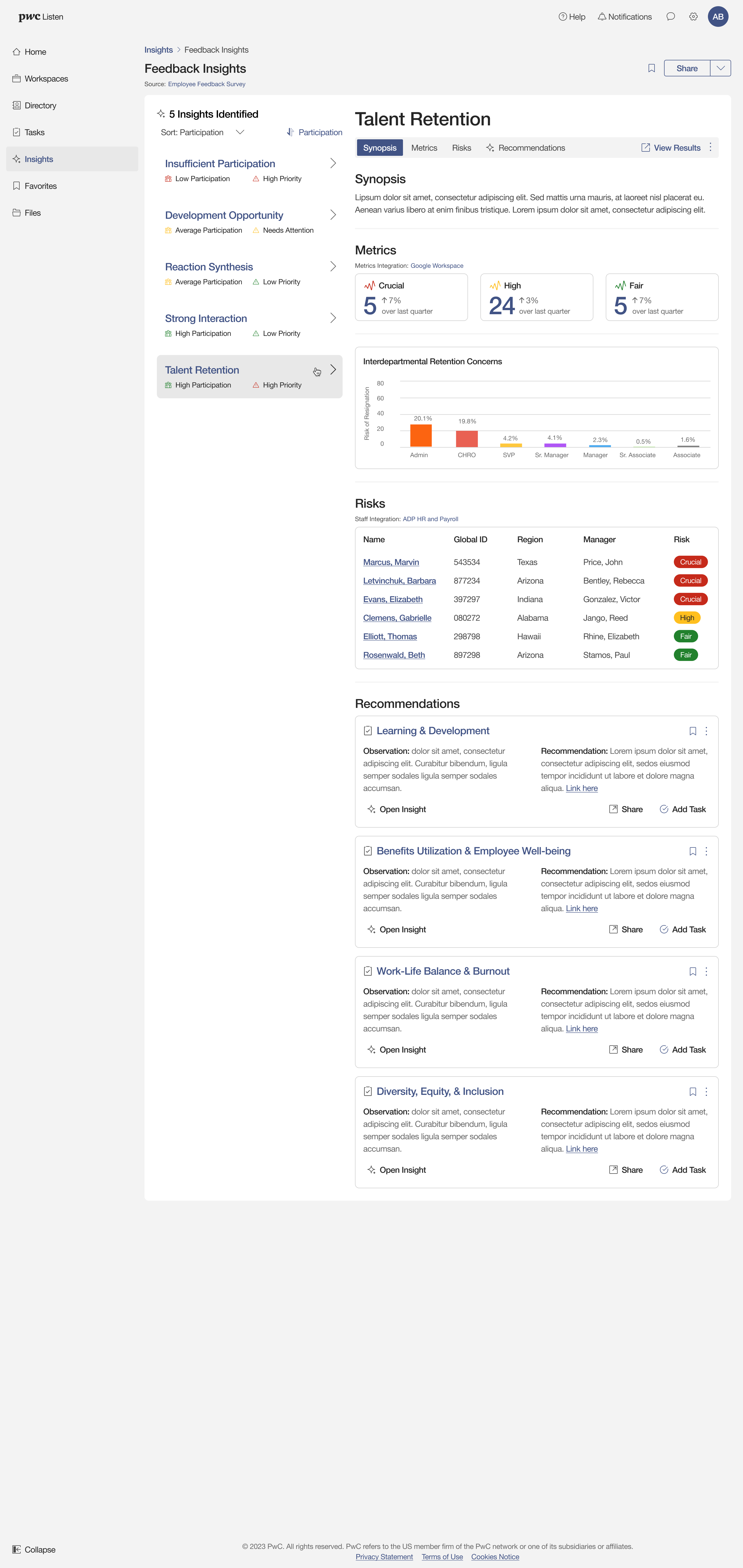Click Open Insight on Benefits Utilization card
This screenshot has height=1568, width=743.
pos(397,930)
